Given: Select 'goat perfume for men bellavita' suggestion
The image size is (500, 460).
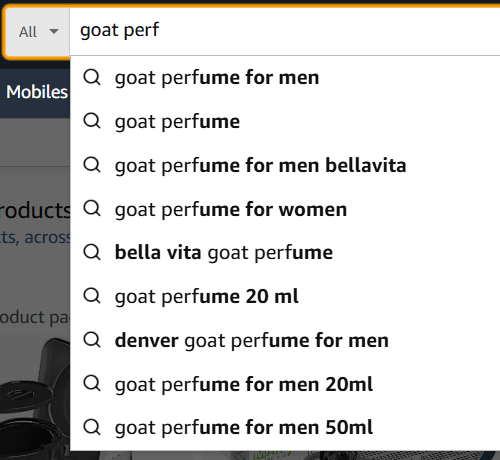Looking at the screenshot, I should (285, 165).
